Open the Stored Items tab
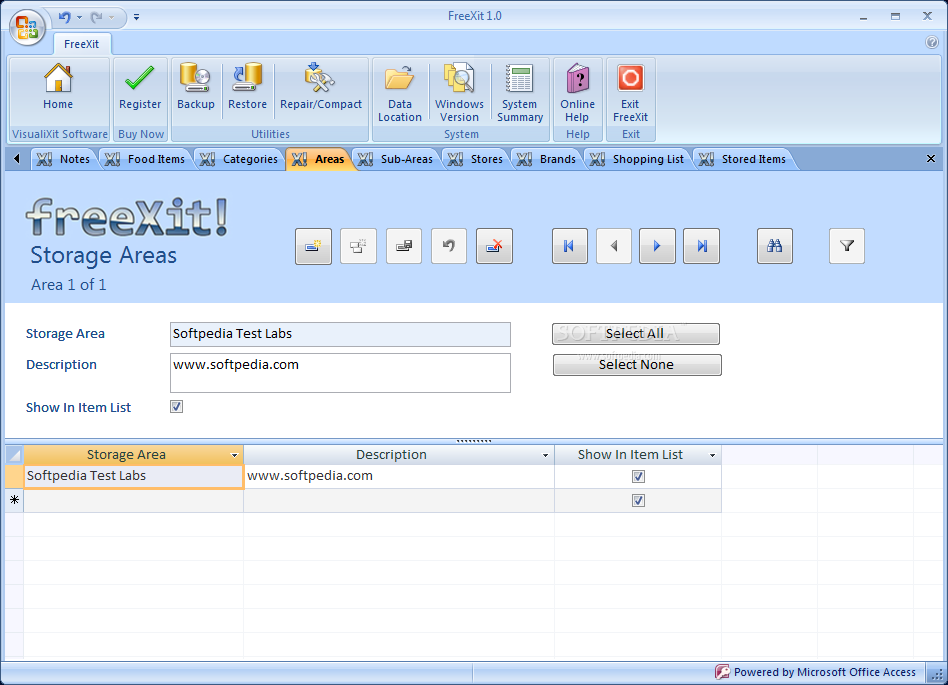The height and width of the screenshot is (685, 948). [x=743, y=159]
